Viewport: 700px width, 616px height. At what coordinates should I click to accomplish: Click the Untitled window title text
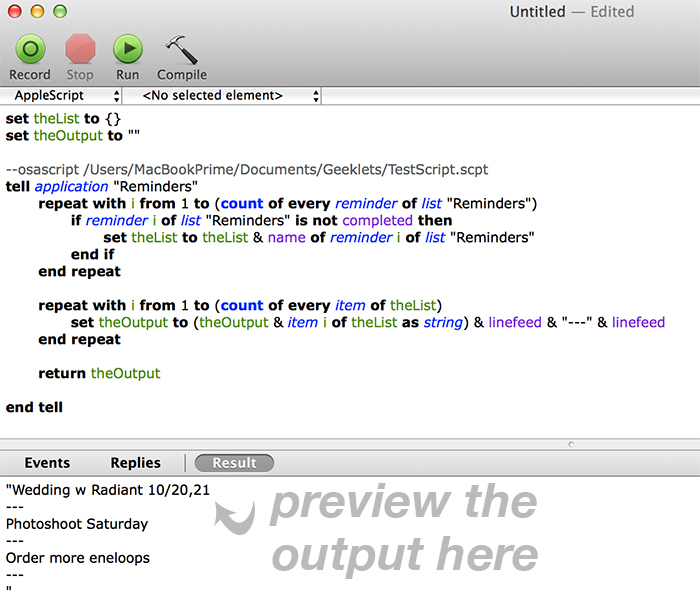[538, 12]
